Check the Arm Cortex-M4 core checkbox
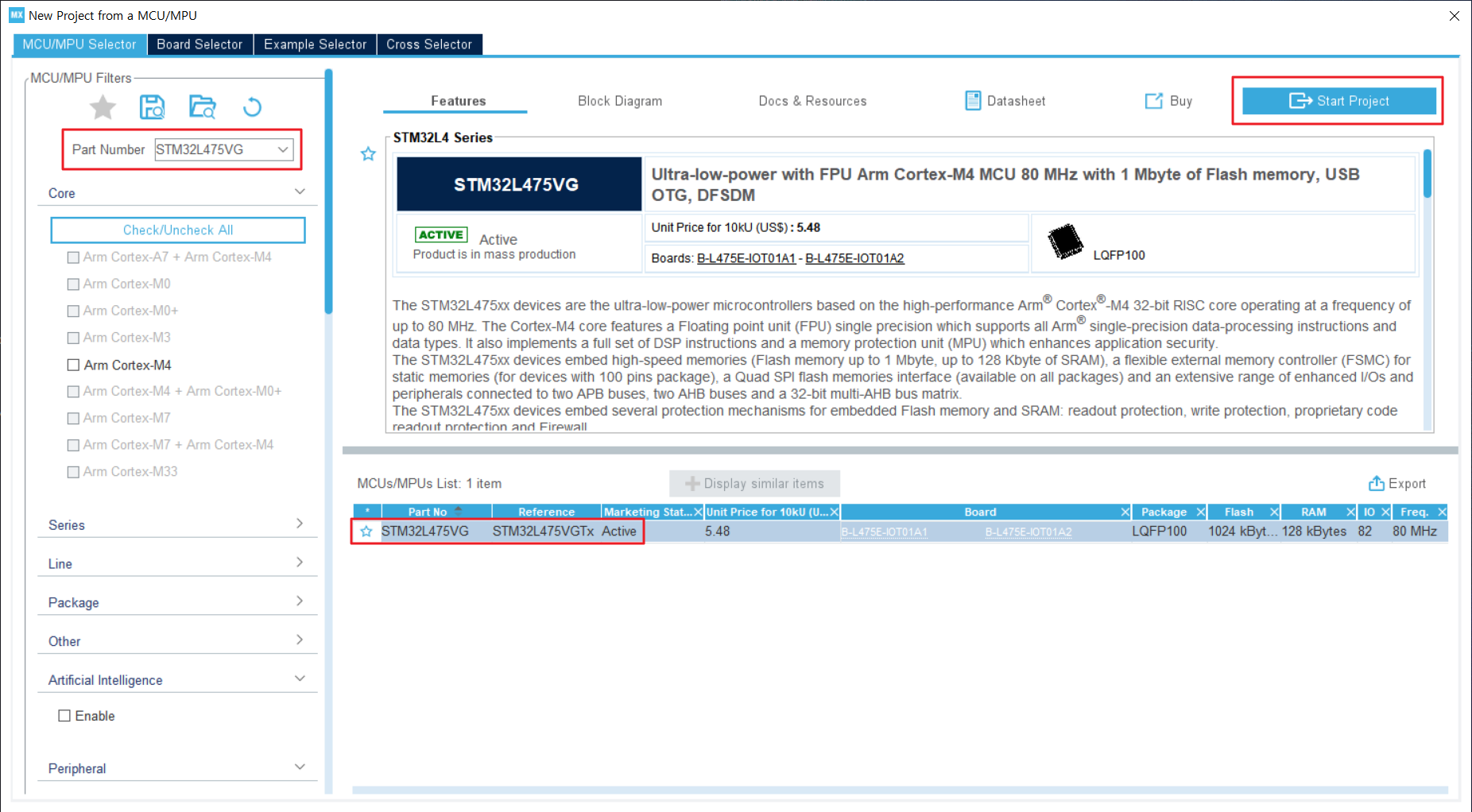Image resolution: width=1472 pixels, height=812 pixels. (74, 365)
